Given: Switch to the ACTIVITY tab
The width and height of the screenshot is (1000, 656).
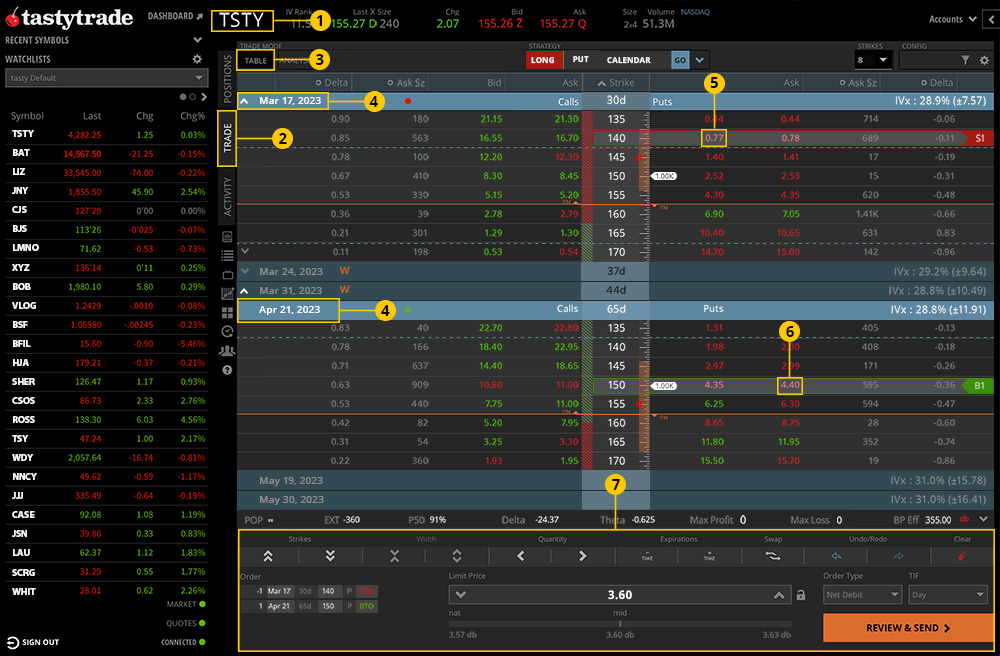Looking at the screenshot, I should point(227,196).
